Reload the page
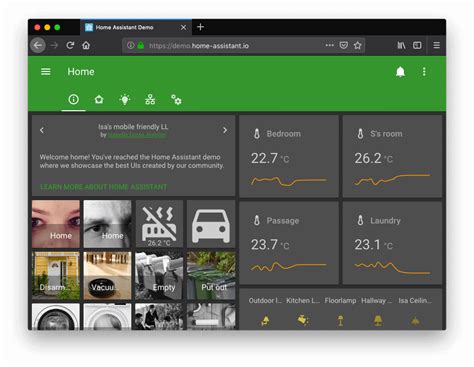474x367 pixels. [x=70, y=45]
